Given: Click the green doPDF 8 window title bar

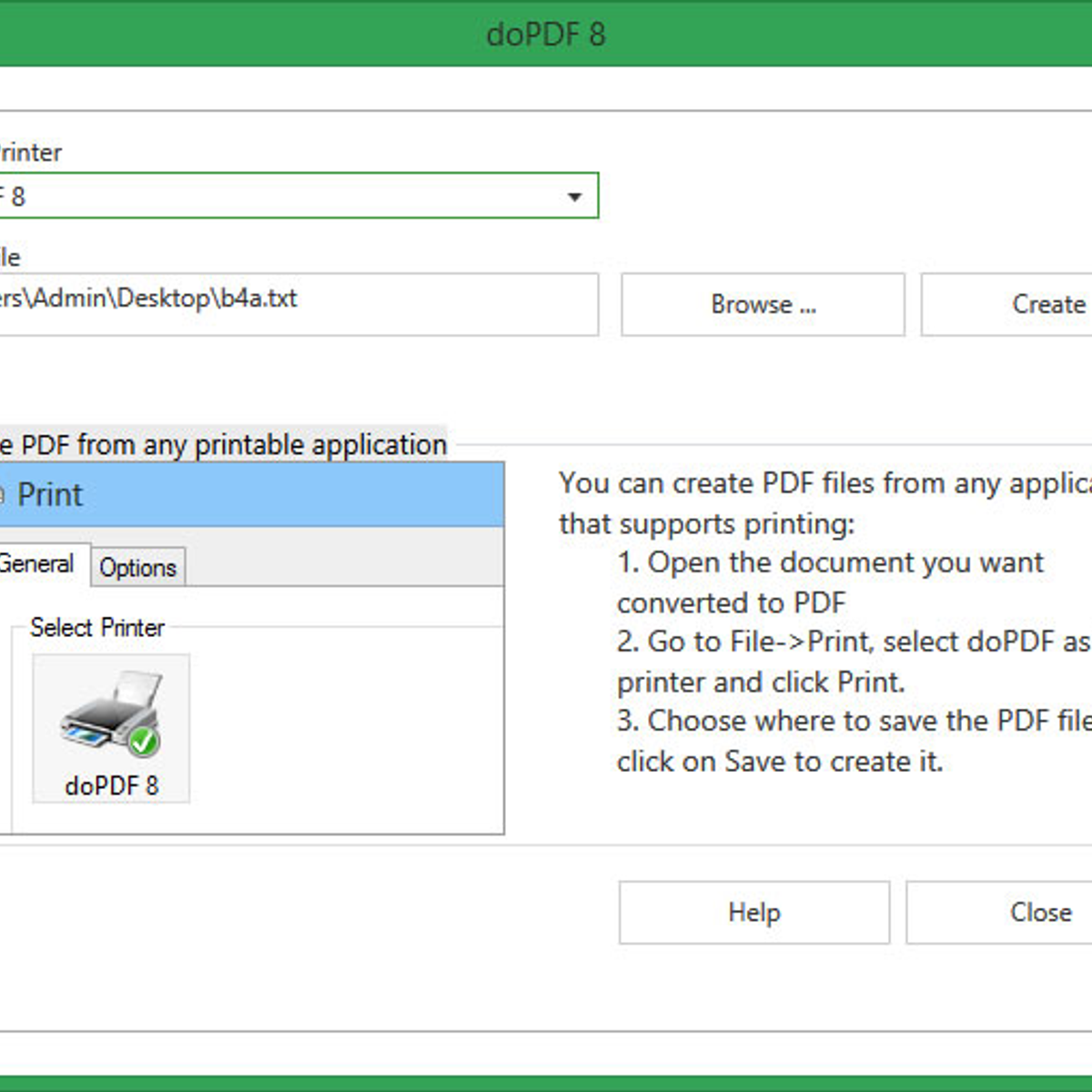Looking at the screenshot, I should pos(546,35).
